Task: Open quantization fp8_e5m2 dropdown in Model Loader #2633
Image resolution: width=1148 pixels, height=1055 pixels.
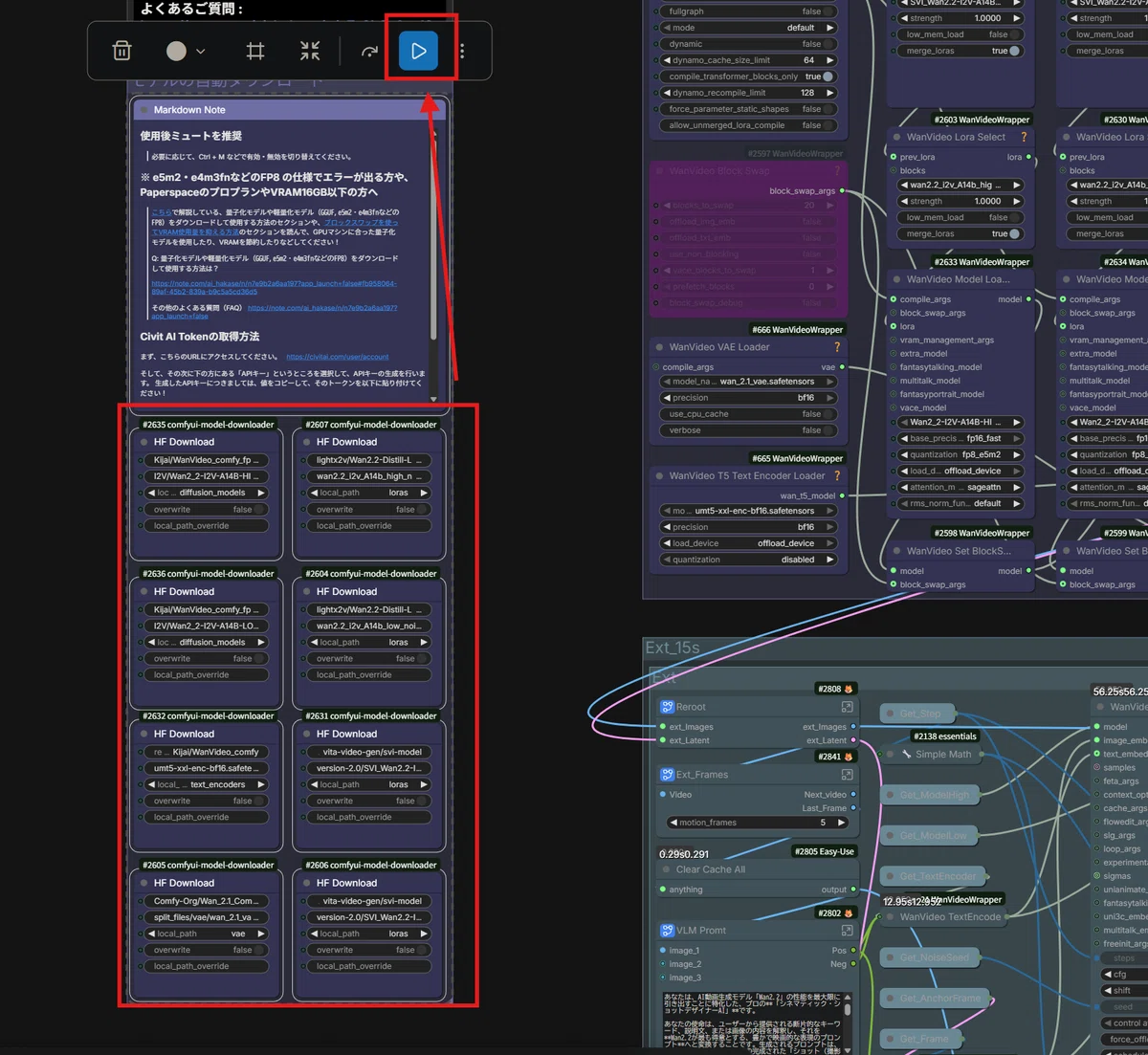Action: click(x=960, y=454)
